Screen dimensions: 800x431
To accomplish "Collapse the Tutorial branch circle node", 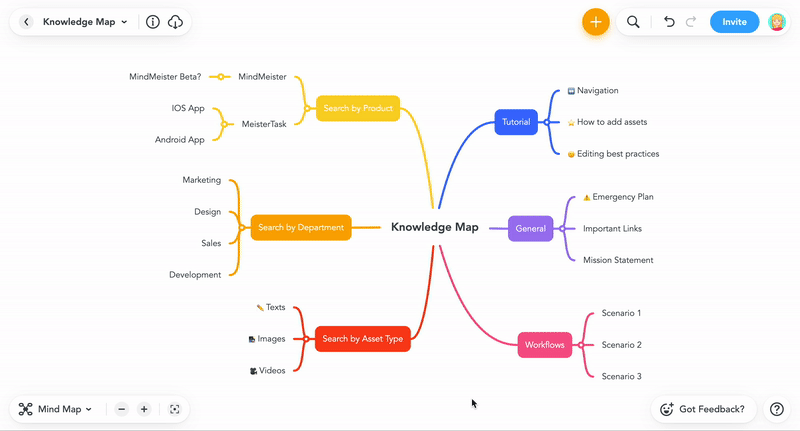I will tap(546, 122).
